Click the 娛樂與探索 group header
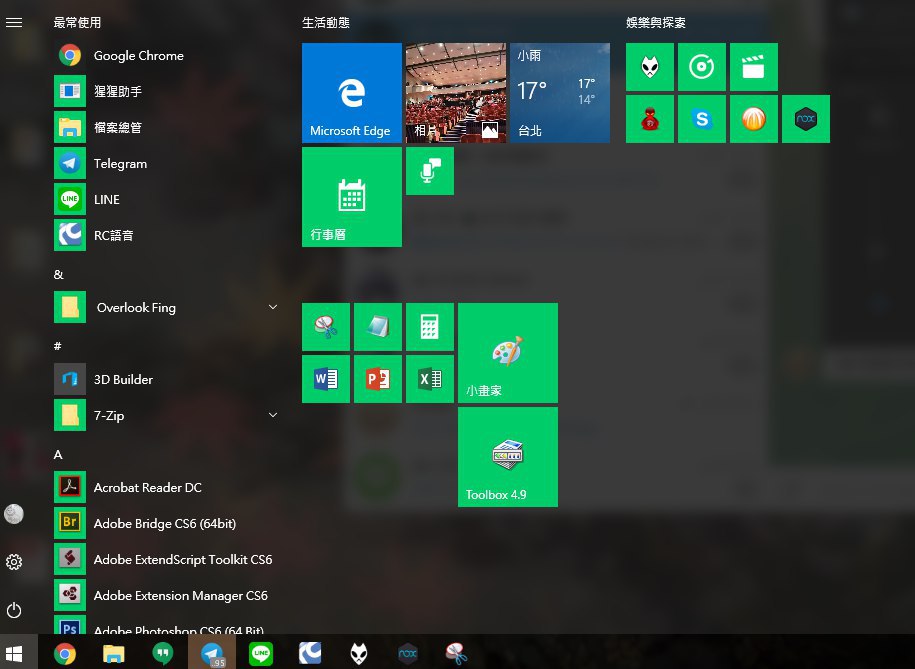 tap(656, 23)
